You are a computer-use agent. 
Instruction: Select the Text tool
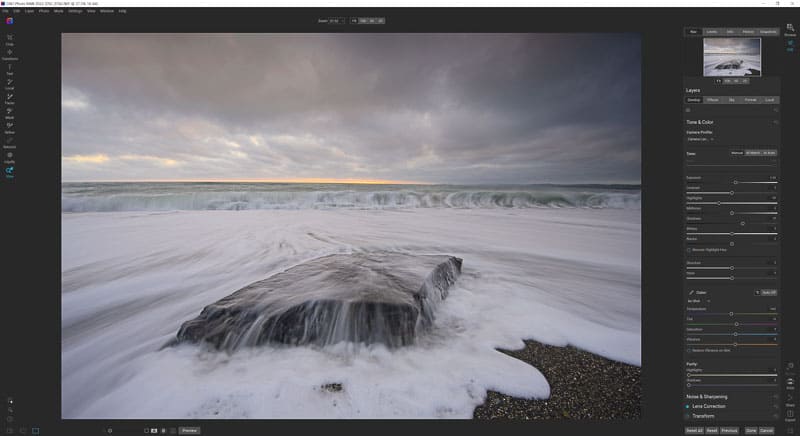pos(10,69)
